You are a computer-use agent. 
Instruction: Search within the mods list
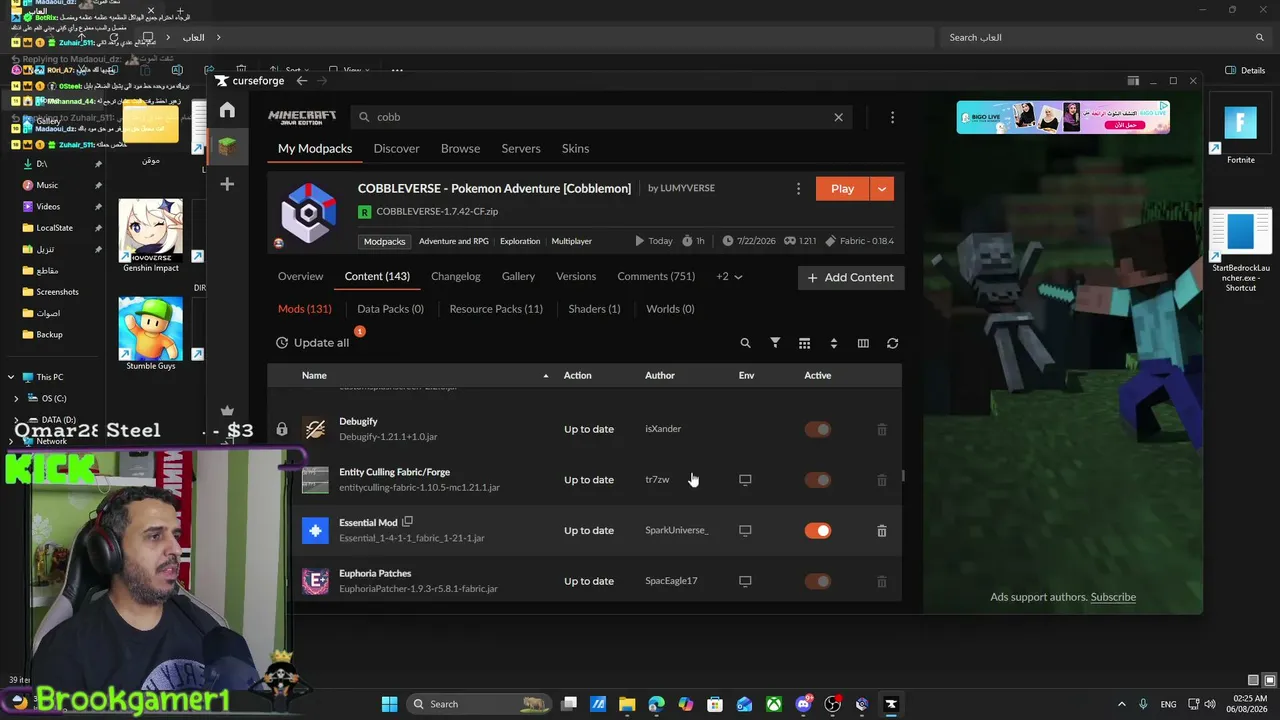(x=745, y=343)
